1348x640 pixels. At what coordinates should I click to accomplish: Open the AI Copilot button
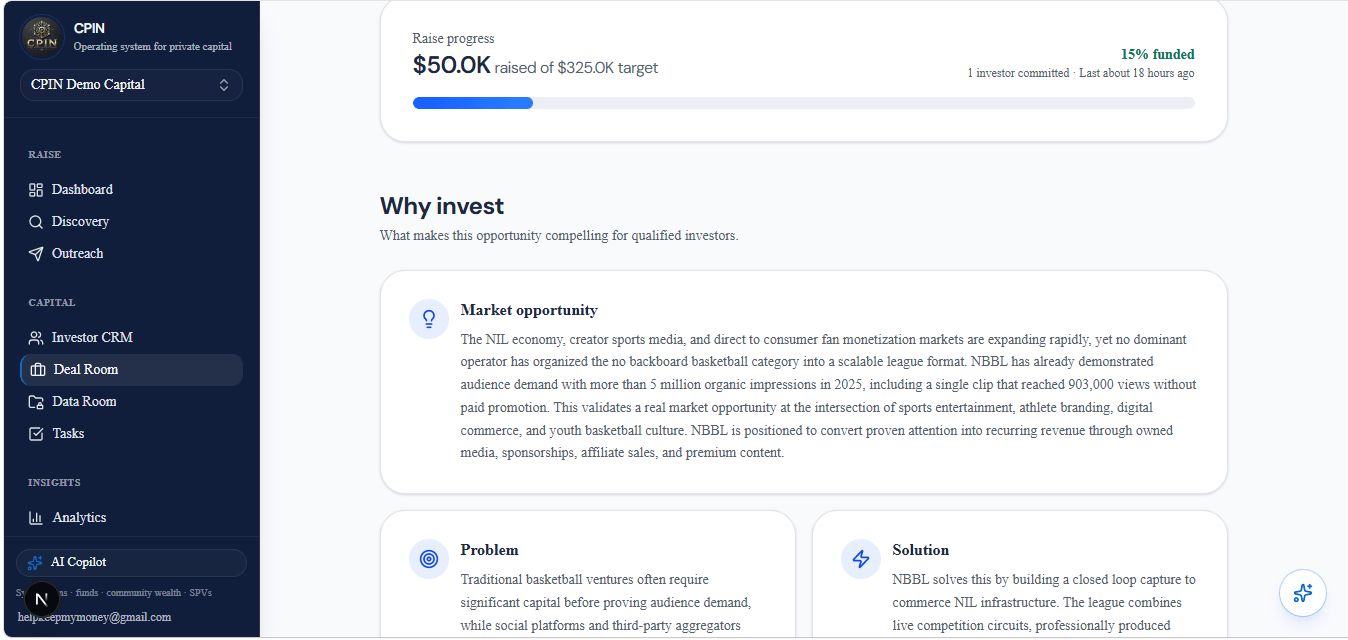pyautogui.click(x=131, y=563)
